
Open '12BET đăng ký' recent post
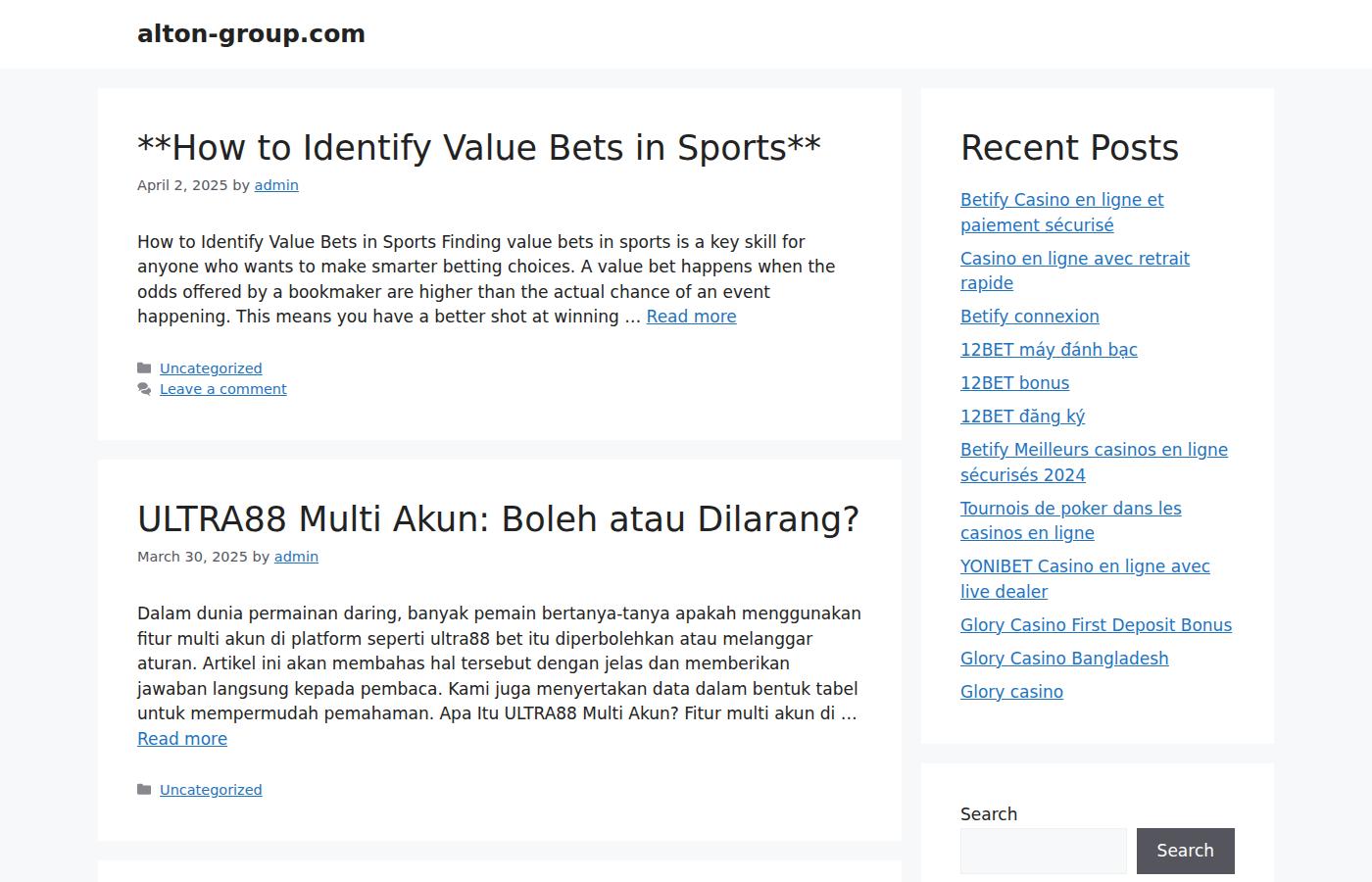pyautogui.click(x=1022, y=416)
